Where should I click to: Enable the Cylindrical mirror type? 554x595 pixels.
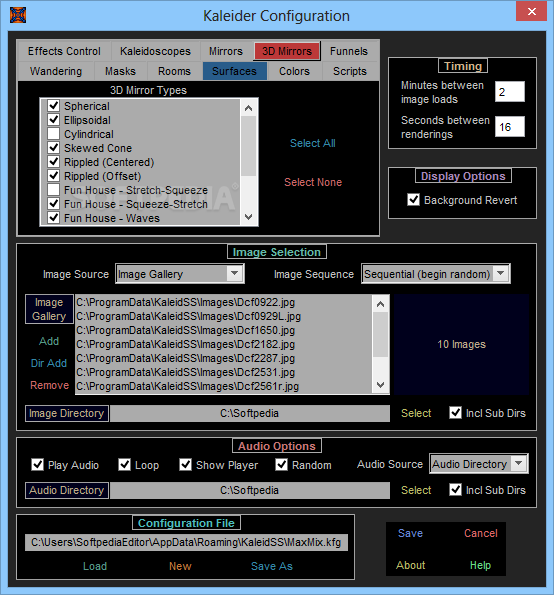tap(54, 134)
